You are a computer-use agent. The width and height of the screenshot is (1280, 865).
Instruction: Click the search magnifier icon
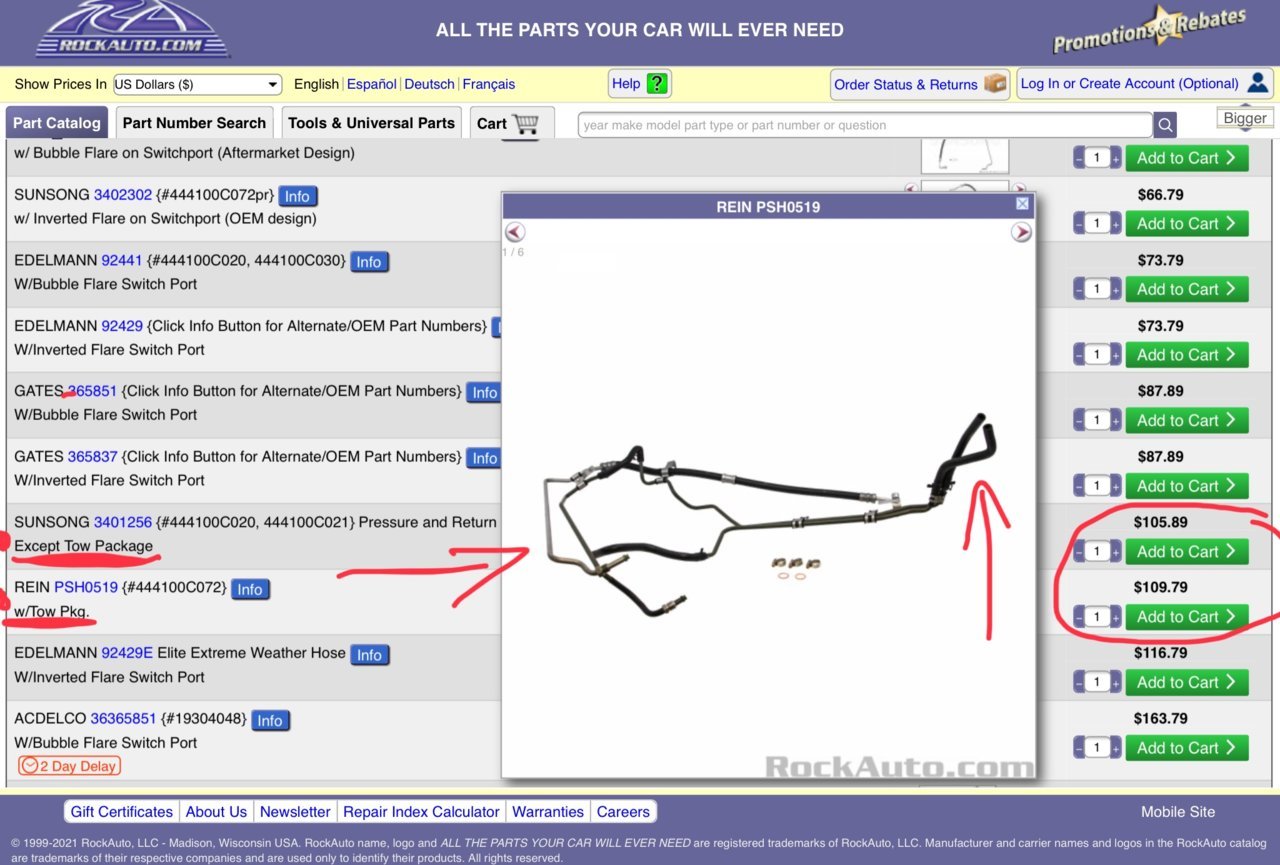(x=1165, y=125)
